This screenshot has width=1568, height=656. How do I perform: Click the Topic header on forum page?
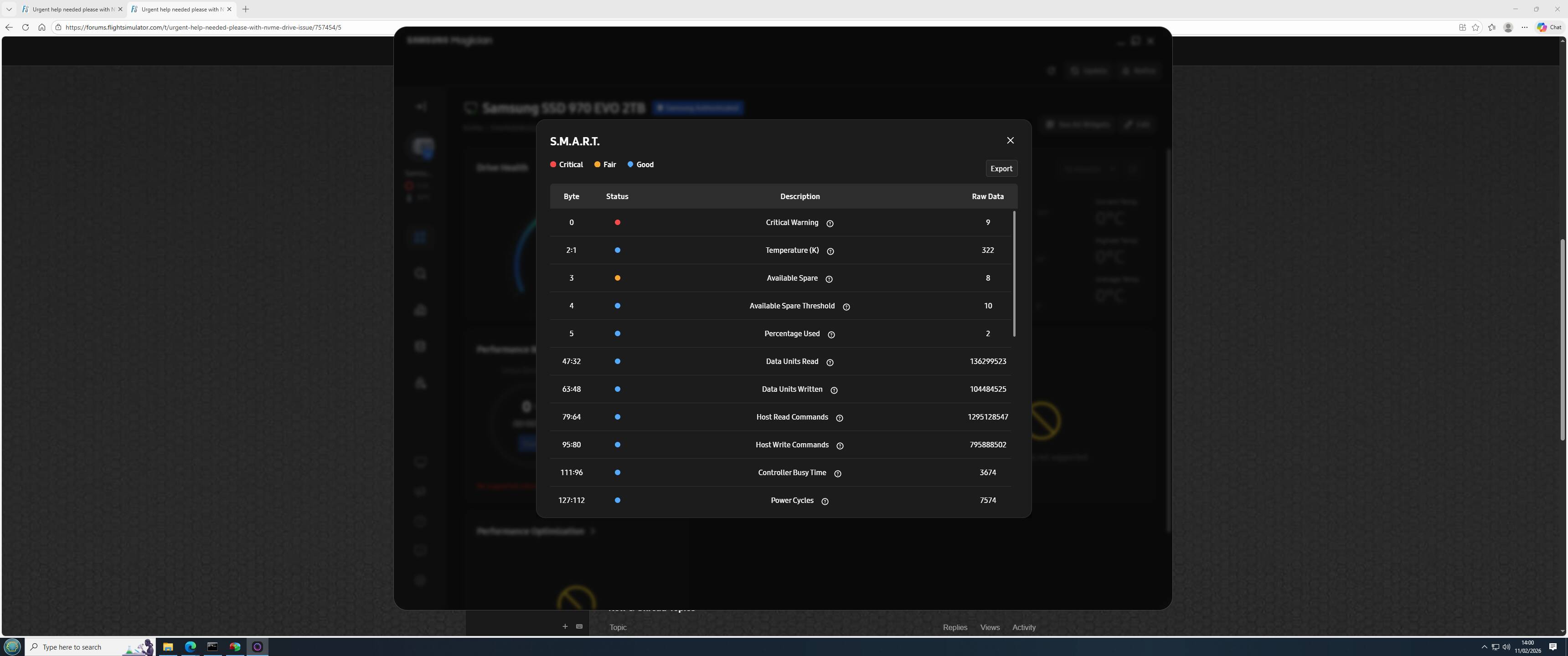[618, 627]
